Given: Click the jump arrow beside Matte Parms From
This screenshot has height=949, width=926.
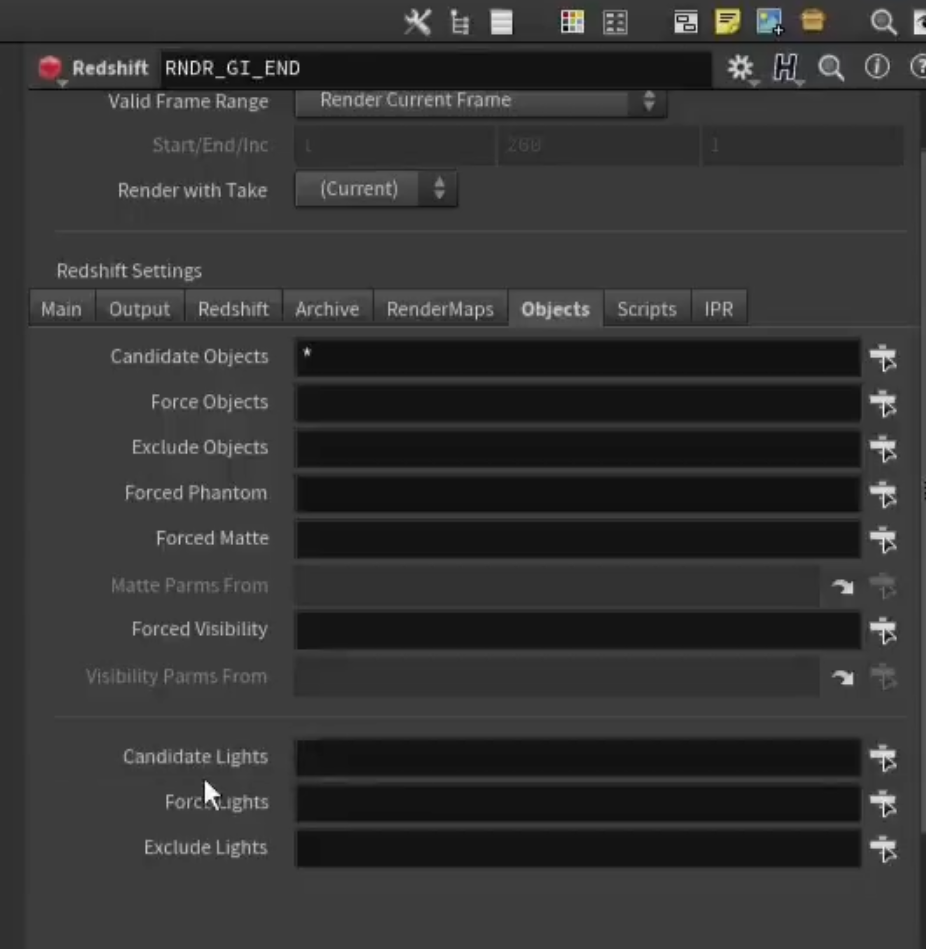Looking at the screenshot, I should (x=842, y=586).
